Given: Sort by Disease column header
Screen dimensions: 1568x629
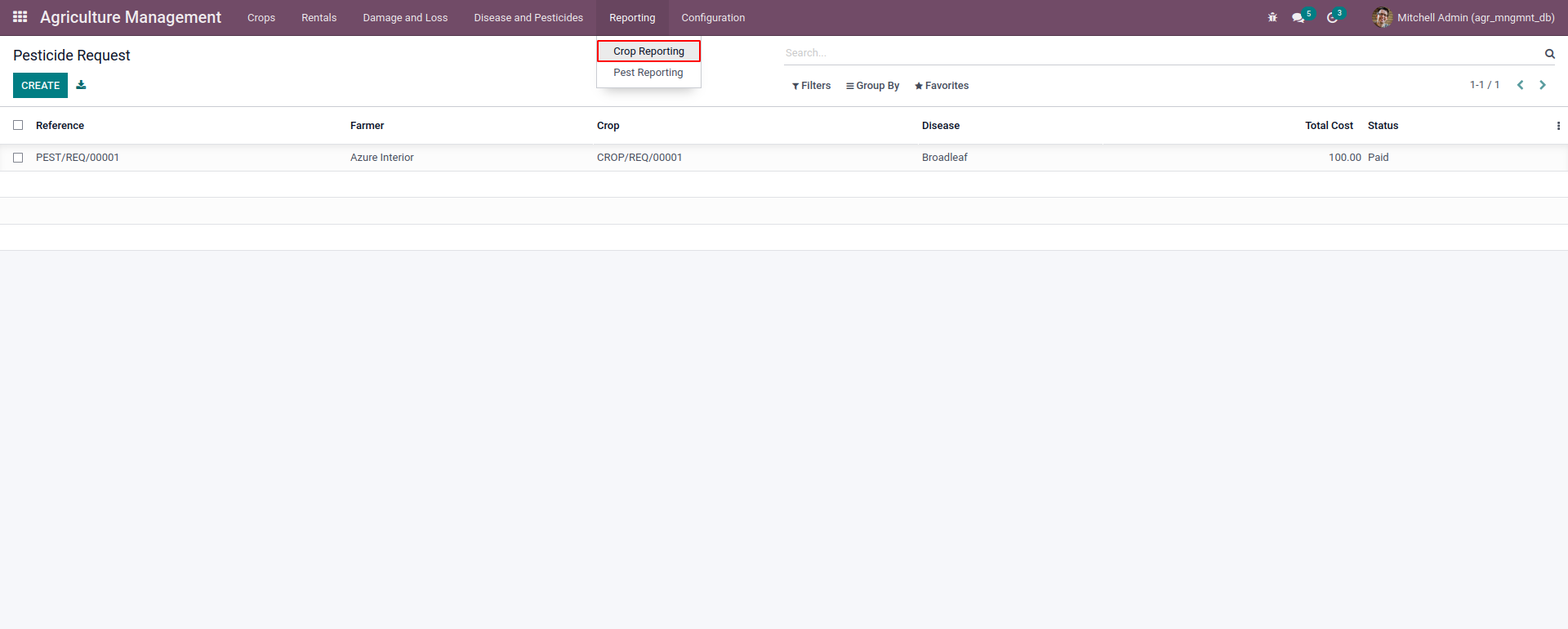Looking at the screenshot, I should pyautogui.click(x=941, y=126).
